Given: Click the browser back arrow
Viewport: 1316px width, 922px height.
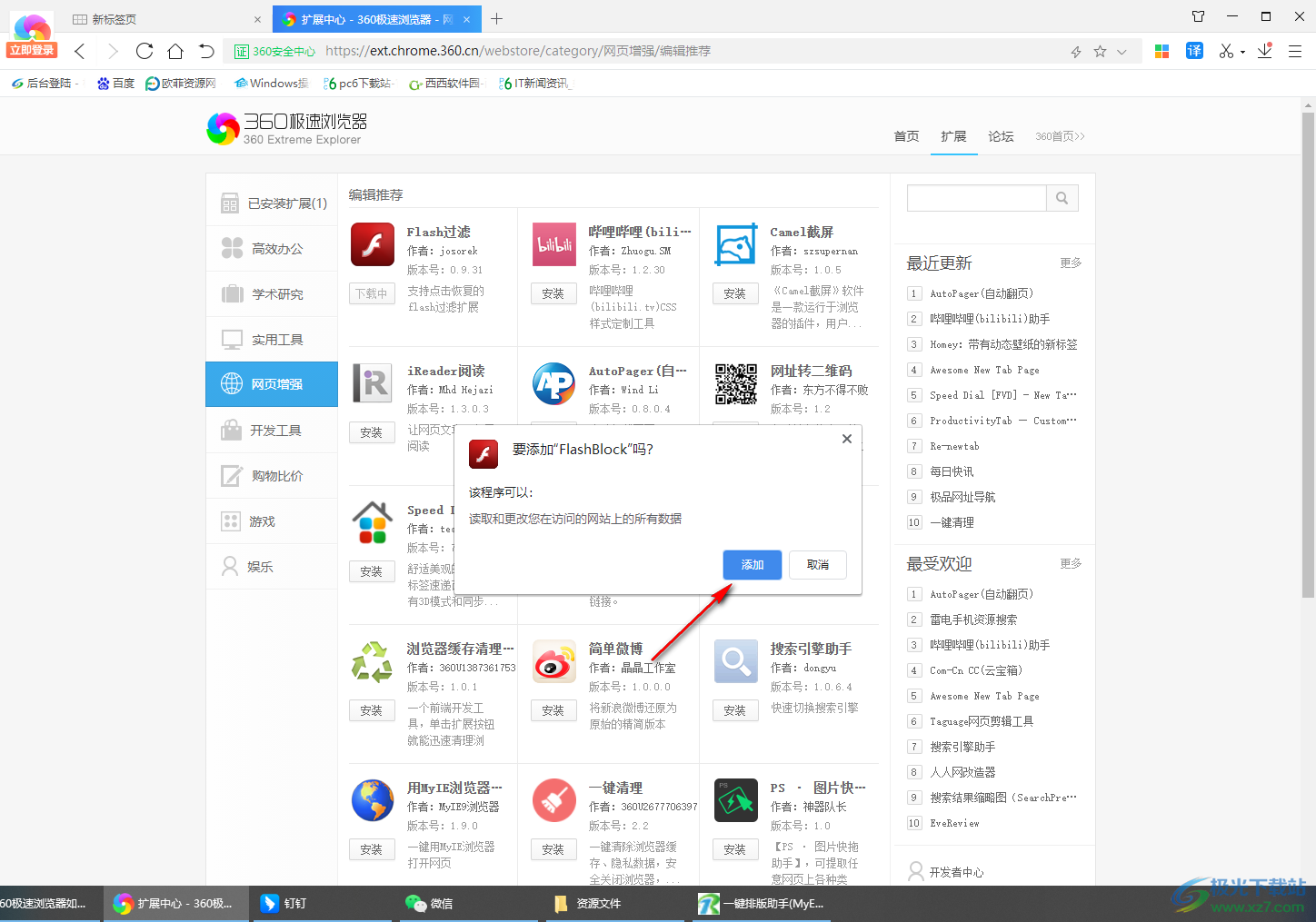Looking at the screenshot, I should (x=80, y=51).
